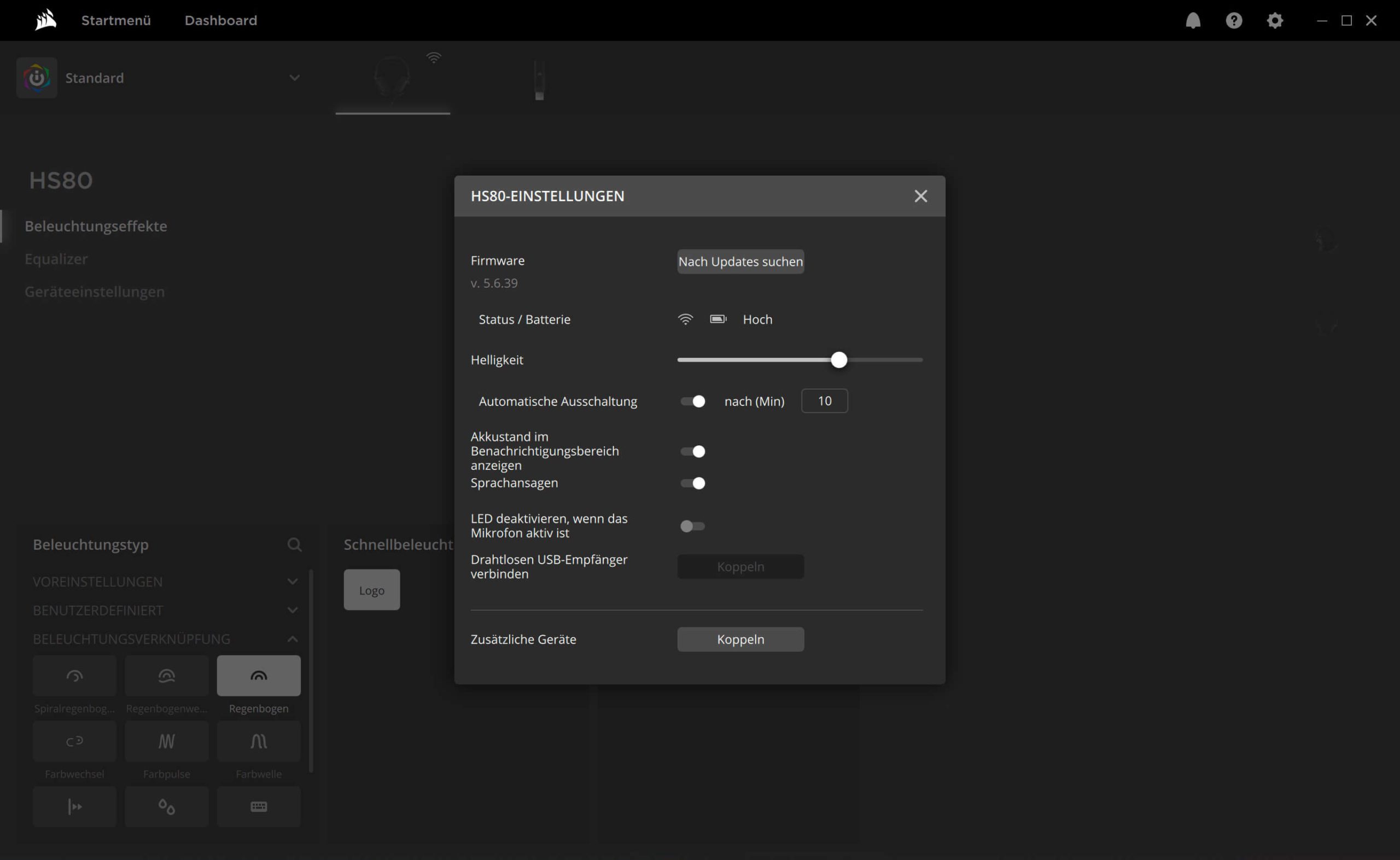Collapse the BELEUCHTUNGSVERKNÜPFUNG section
The width and height of the screenshot is (1400, 860).
(x=292, y=639)
